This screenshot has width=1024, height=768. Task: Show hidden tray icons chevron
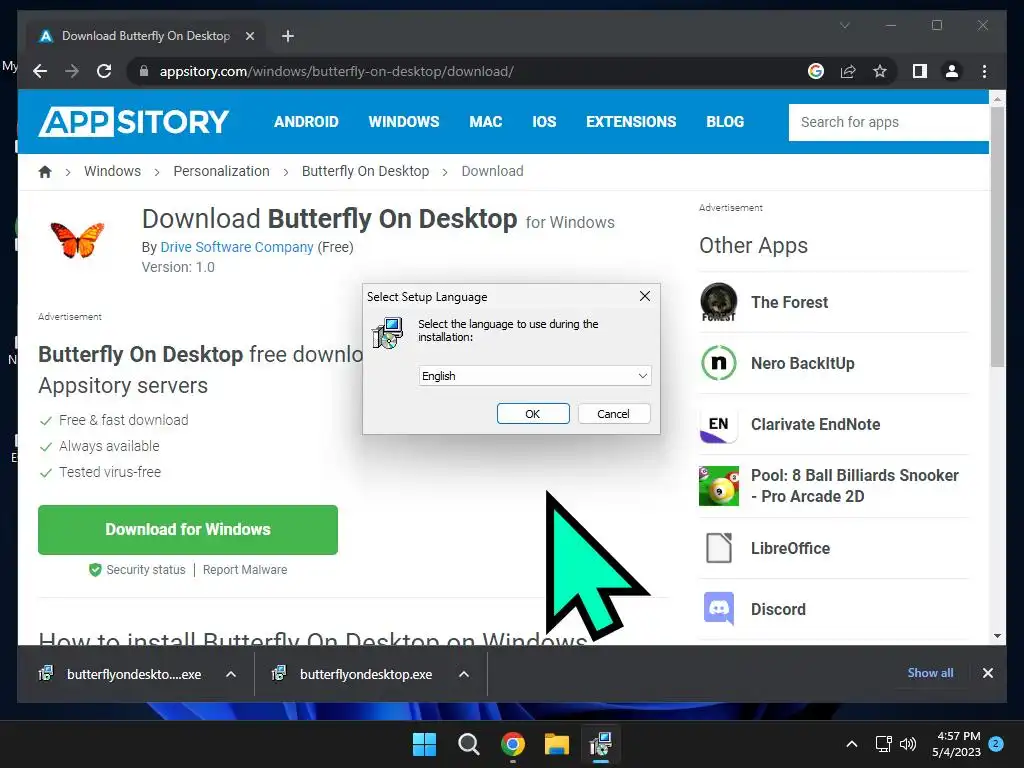coord(852,744)
